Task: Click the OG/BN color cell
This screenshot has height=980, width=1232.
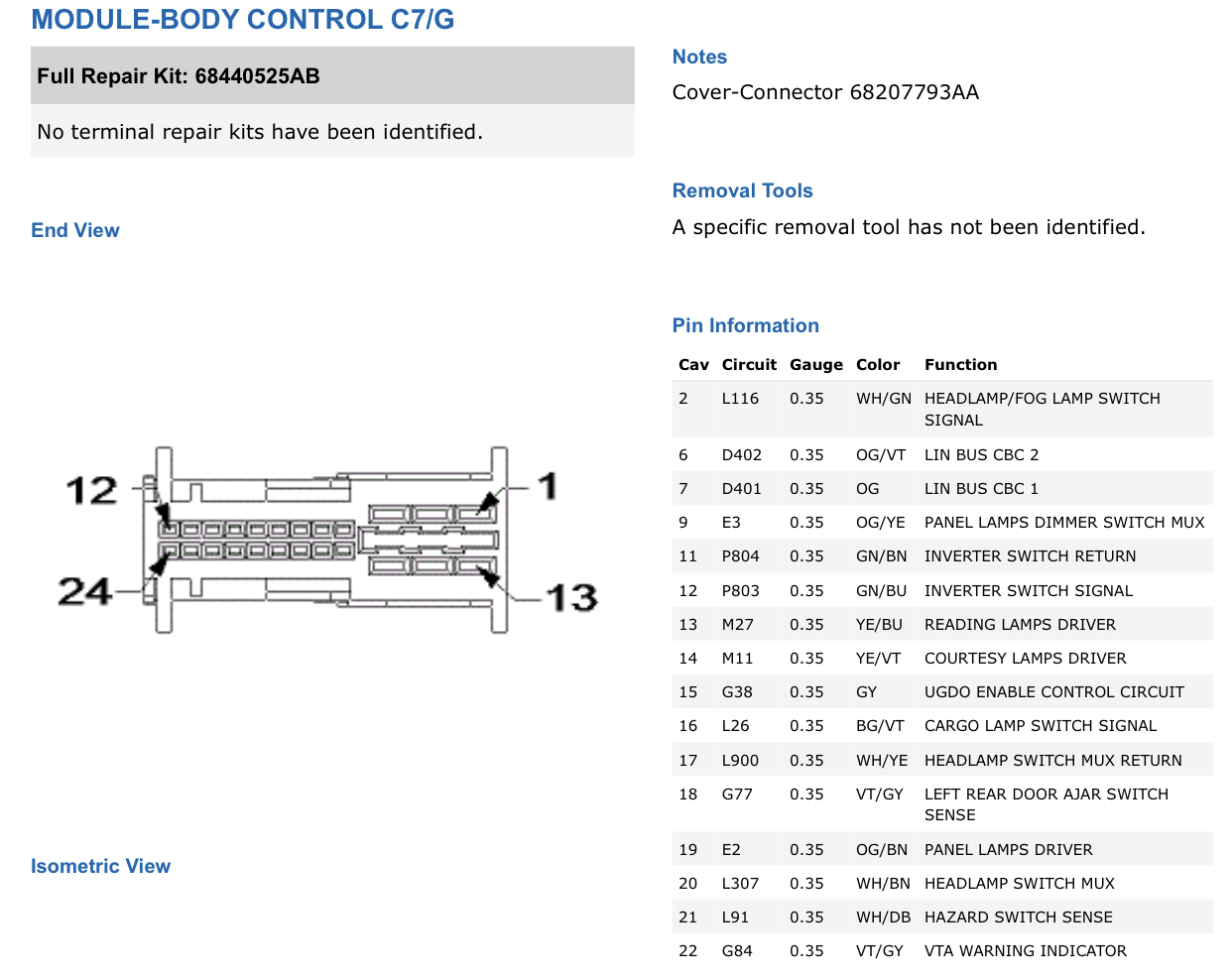Action: pyautogui.click(x=882, y=850)
